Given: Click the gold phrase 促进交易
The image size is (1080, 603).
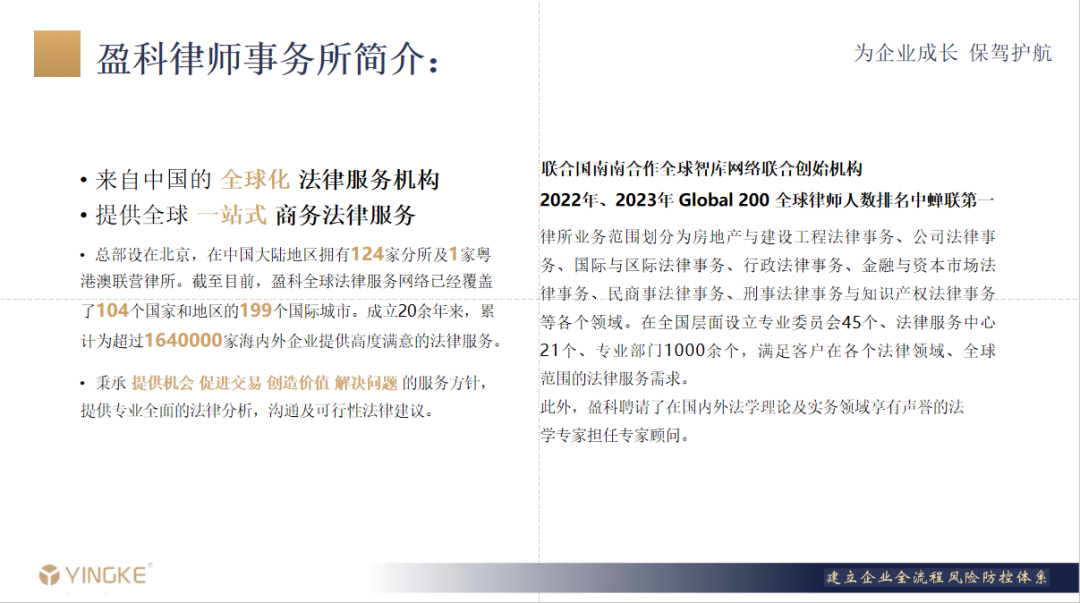Looking at the screenshot, I should (x=230, y=383).
